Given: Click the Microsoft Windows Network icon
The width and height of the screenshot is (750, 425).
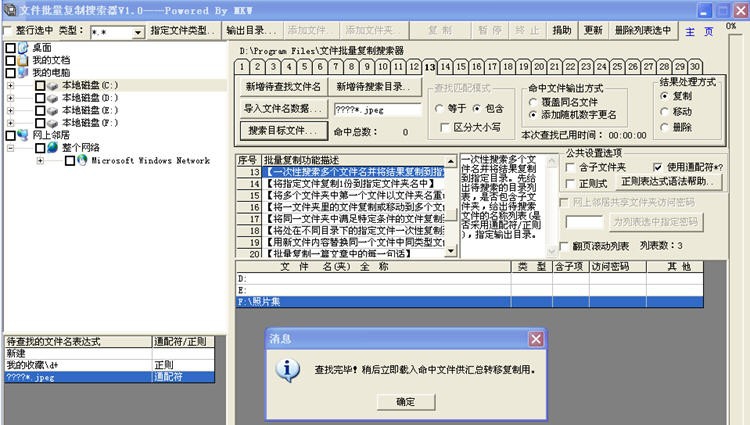Looking at the screenshot, I should (83, 160).
